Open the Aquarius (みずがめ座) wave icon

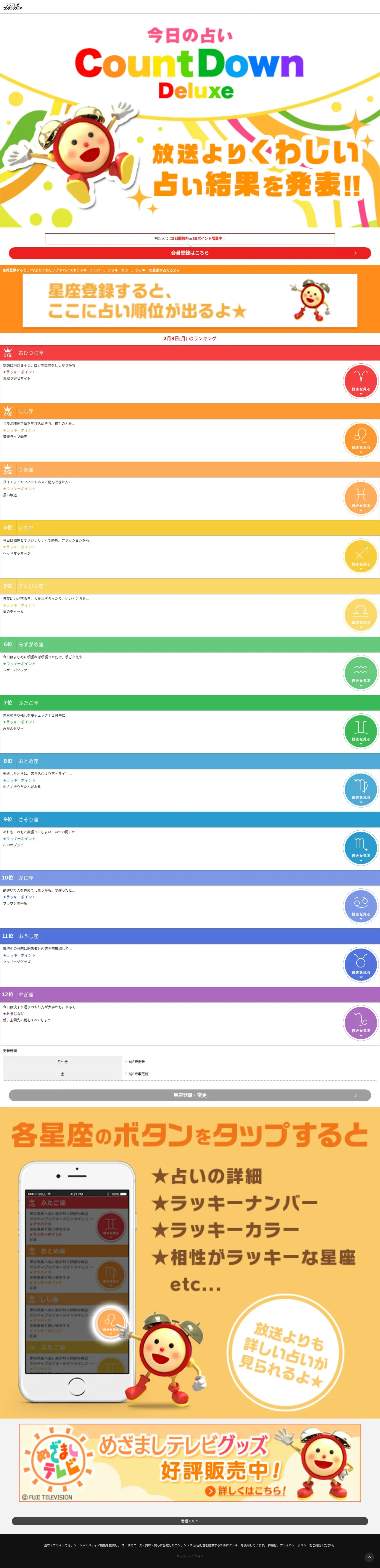tap(360, 673)
